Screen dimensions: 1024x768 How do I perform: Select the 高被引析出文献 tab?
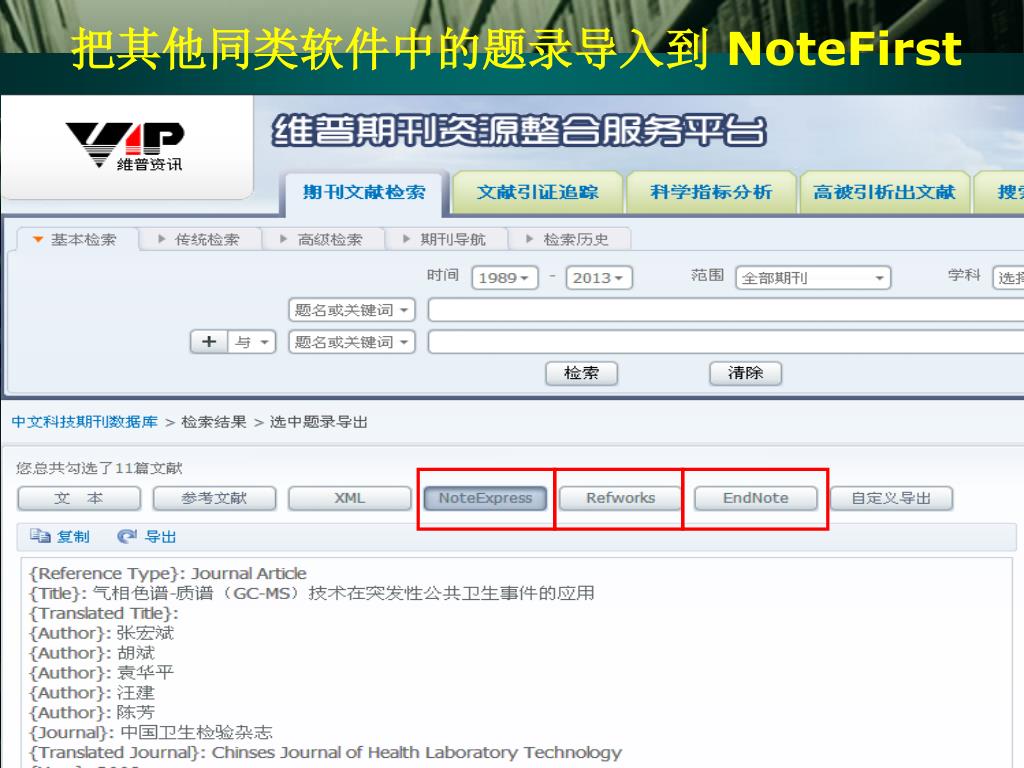point(884,192)
